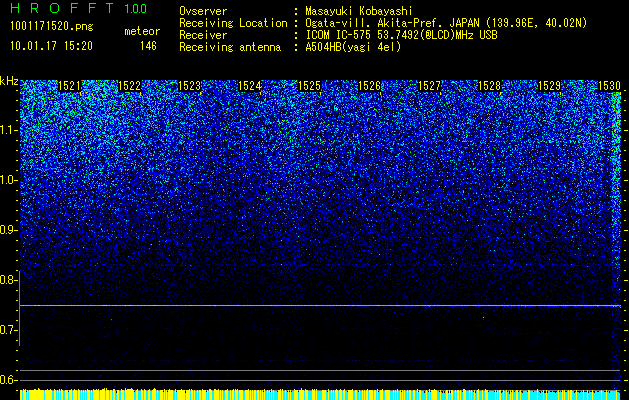Click the 1522 time marker
629x400 pixels.
[x=130, y=86]
